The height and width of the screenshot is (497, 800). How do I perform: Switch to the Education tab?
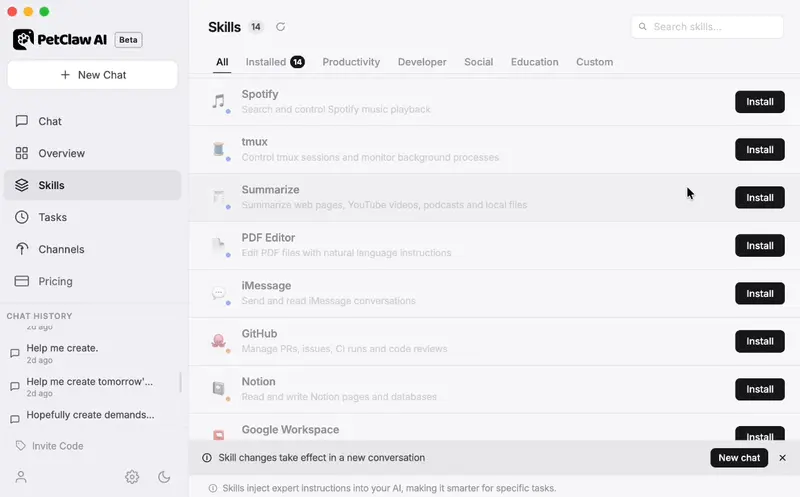(535, 62)
